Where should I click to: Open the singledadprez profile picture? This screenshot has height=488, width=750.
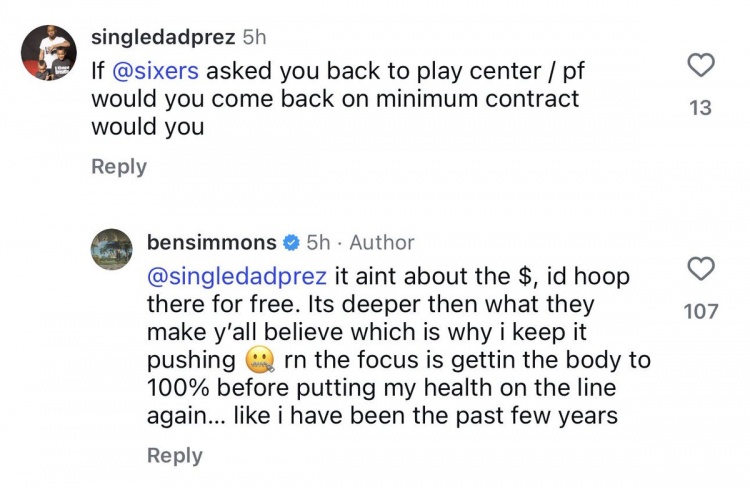(47, 53)
